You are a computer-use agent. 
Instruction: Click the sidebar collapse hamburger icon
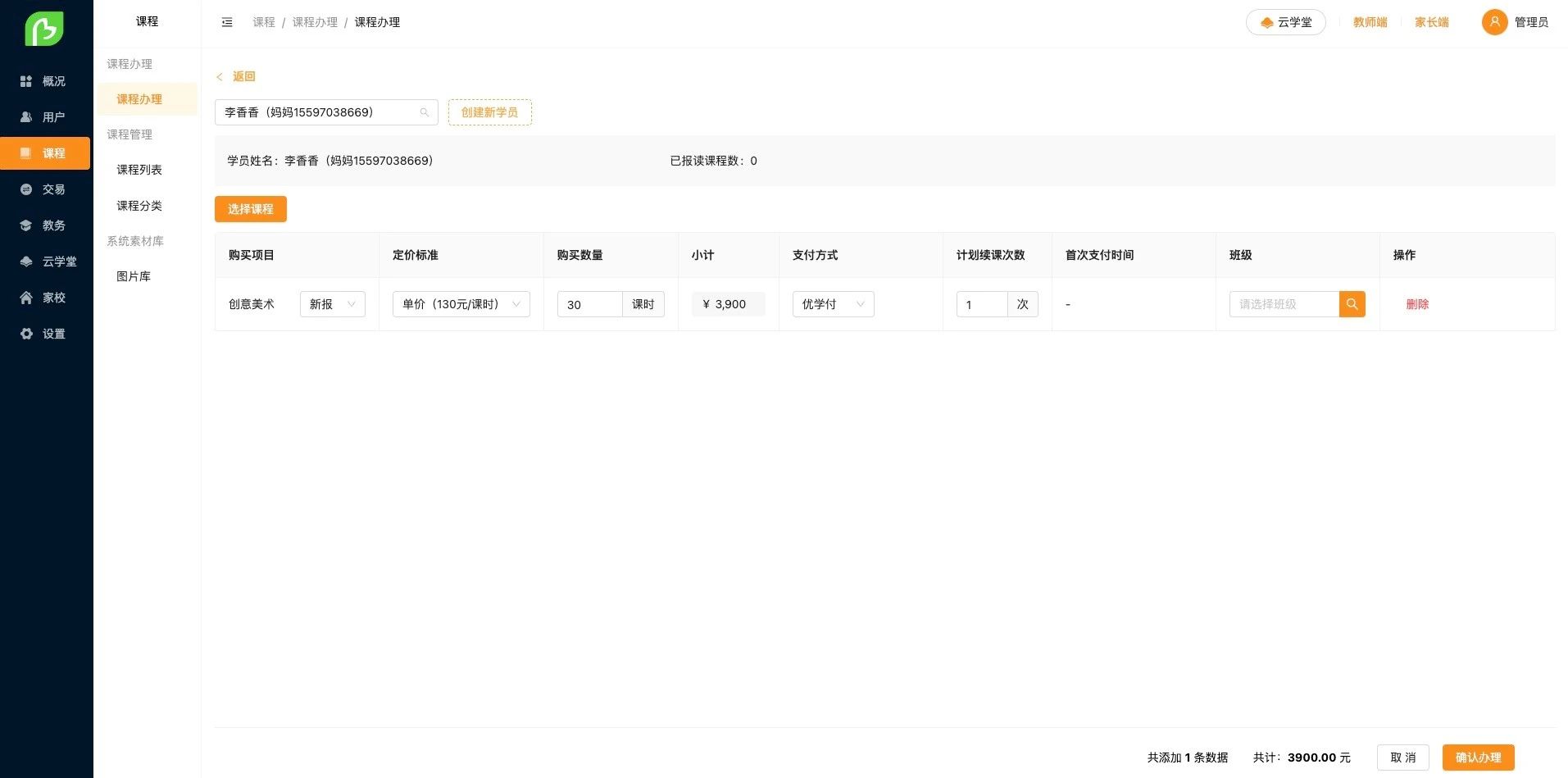pos(227,22)
